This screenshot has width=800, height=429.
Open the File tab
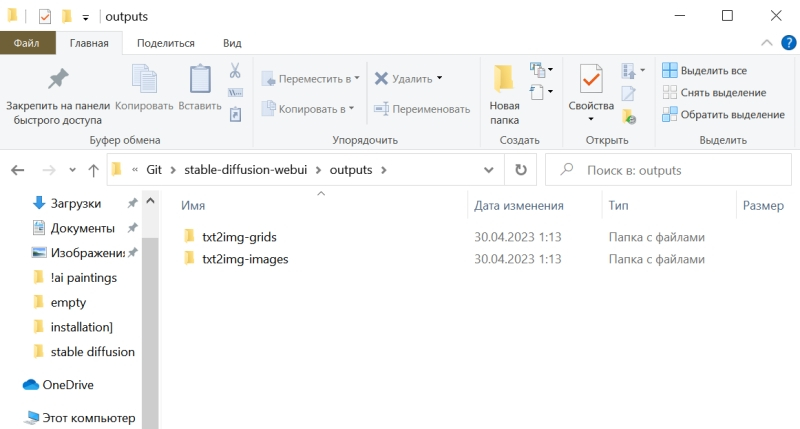point(27,43)
